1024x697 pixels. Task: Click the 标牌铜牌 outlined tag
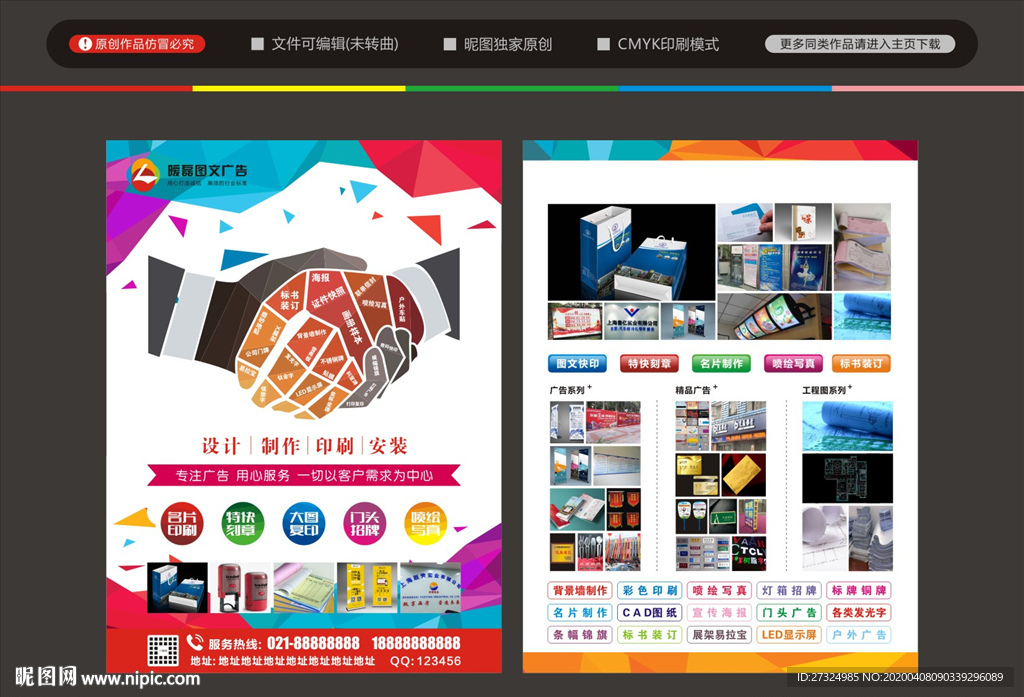click(x=859, y=591)
